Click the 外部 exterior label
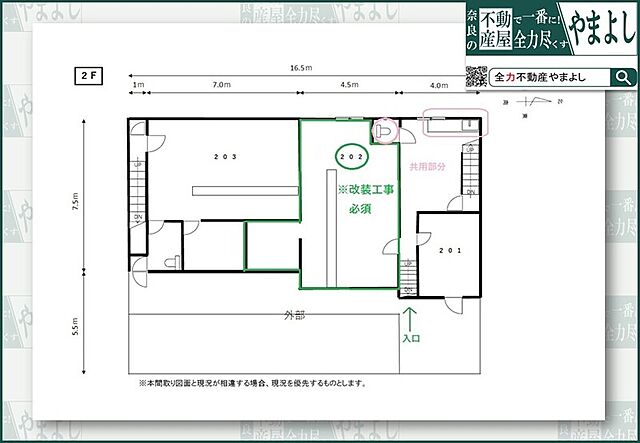The image size is (640, 443). click(x=295, y=315)
